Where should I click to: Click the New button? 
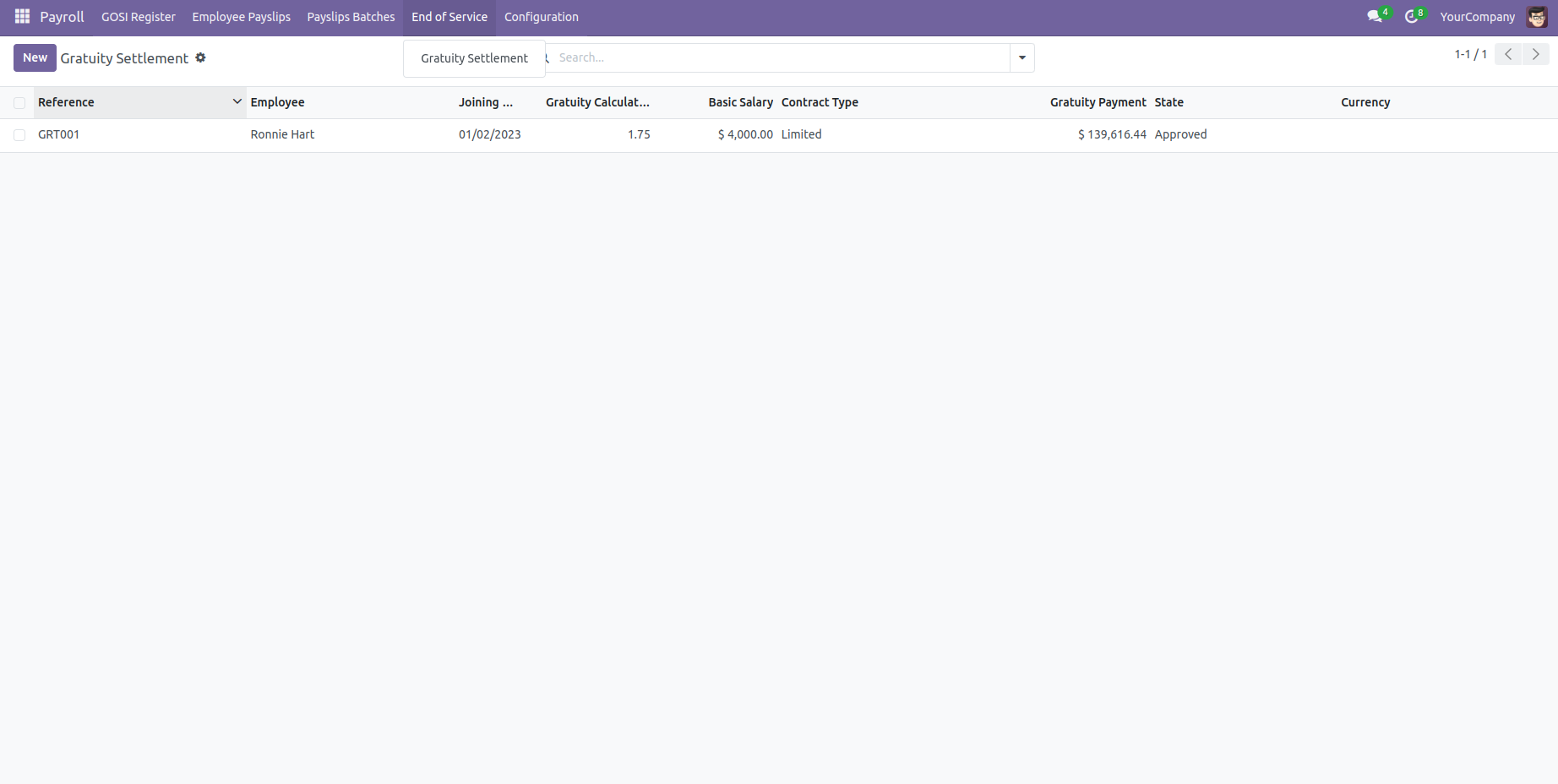[x=35, y=57]
